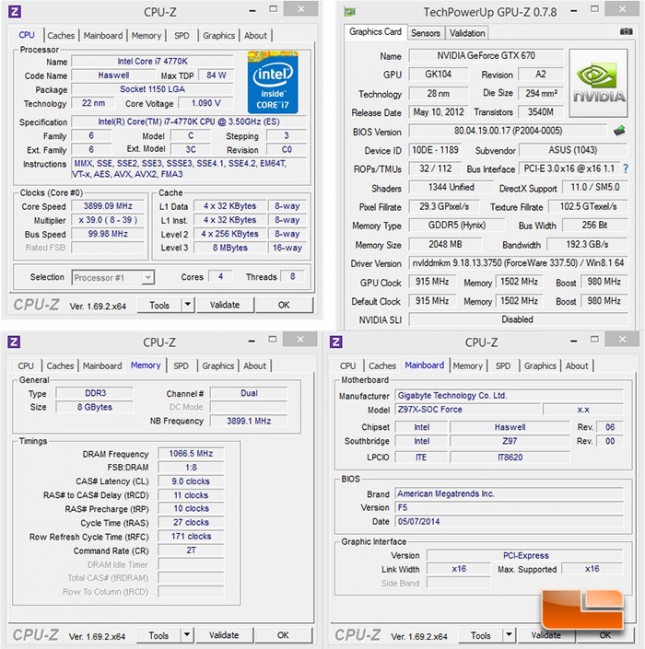Click the Name field showing Intel Core i7 4770K
This screenshot has height=649, width=645.
click(x=152, y=61)
